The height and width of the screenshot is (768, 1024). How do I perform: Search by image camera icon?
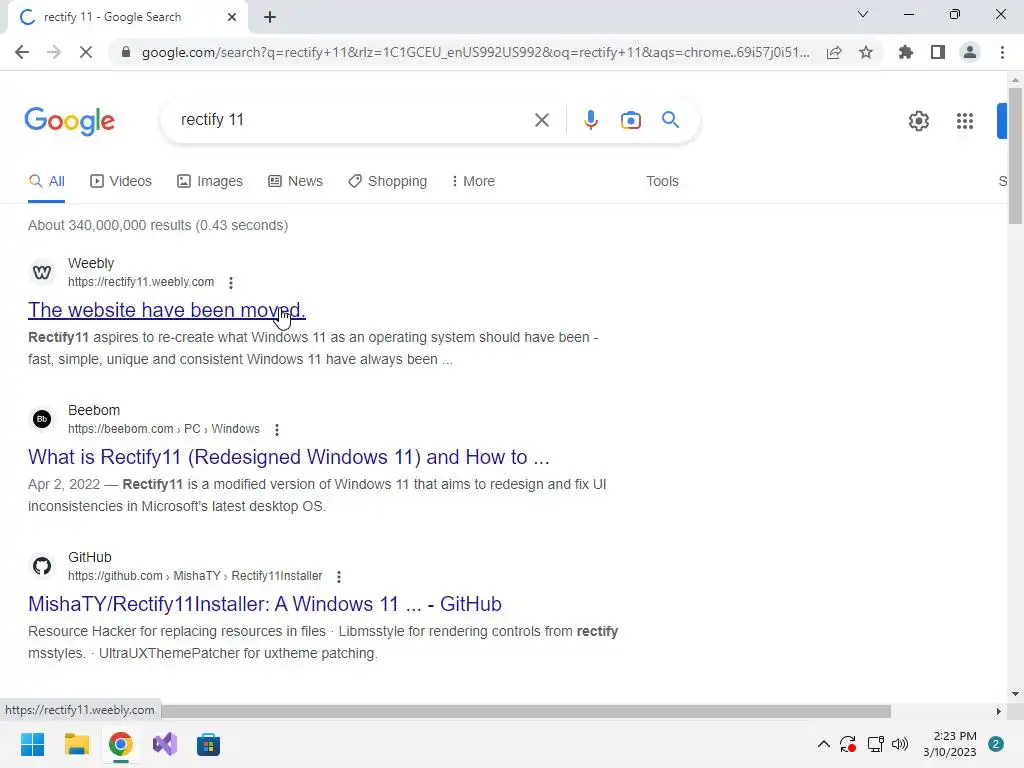pos(631,120)
